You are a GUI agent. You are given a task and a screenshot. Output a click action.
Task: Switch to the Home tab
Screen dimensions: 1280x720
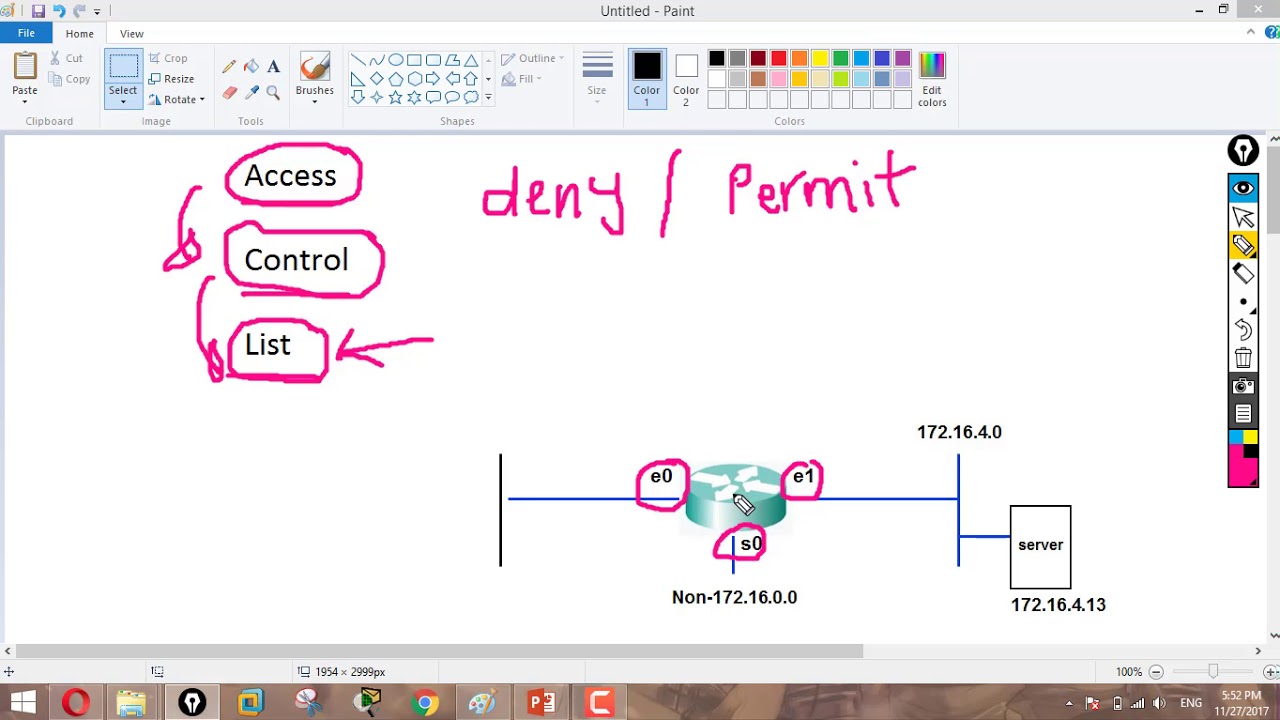pos(80,33)
